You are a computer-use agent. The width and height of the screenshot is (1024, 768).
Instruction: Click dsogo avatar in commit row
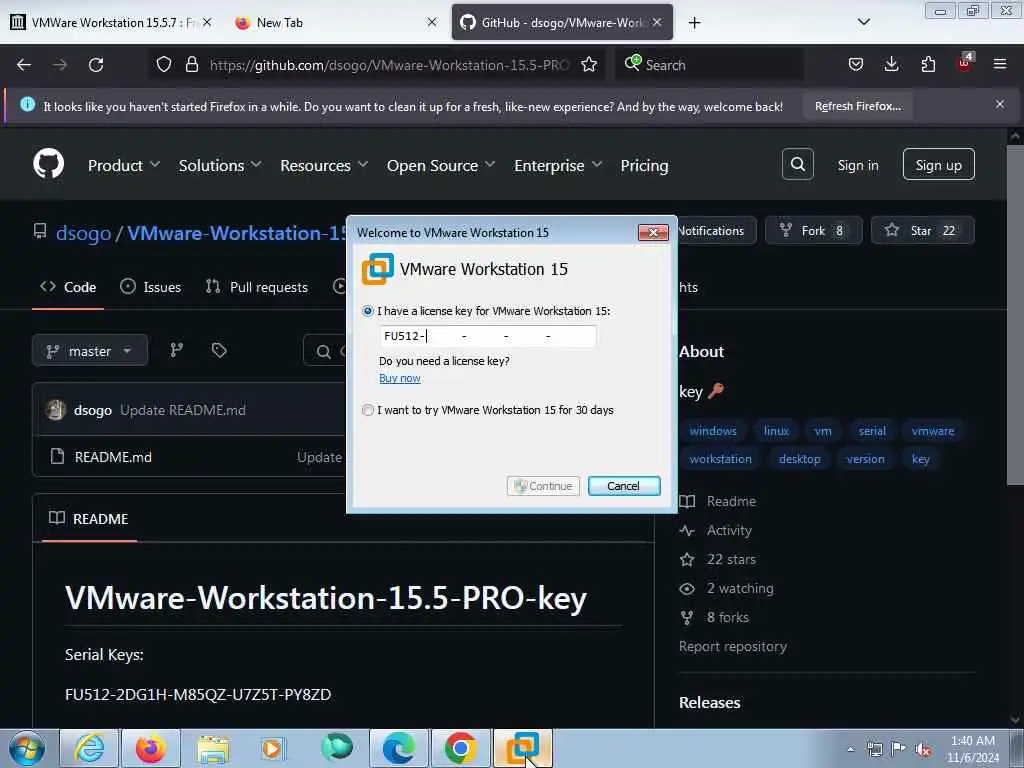click(x=56, y=409)
